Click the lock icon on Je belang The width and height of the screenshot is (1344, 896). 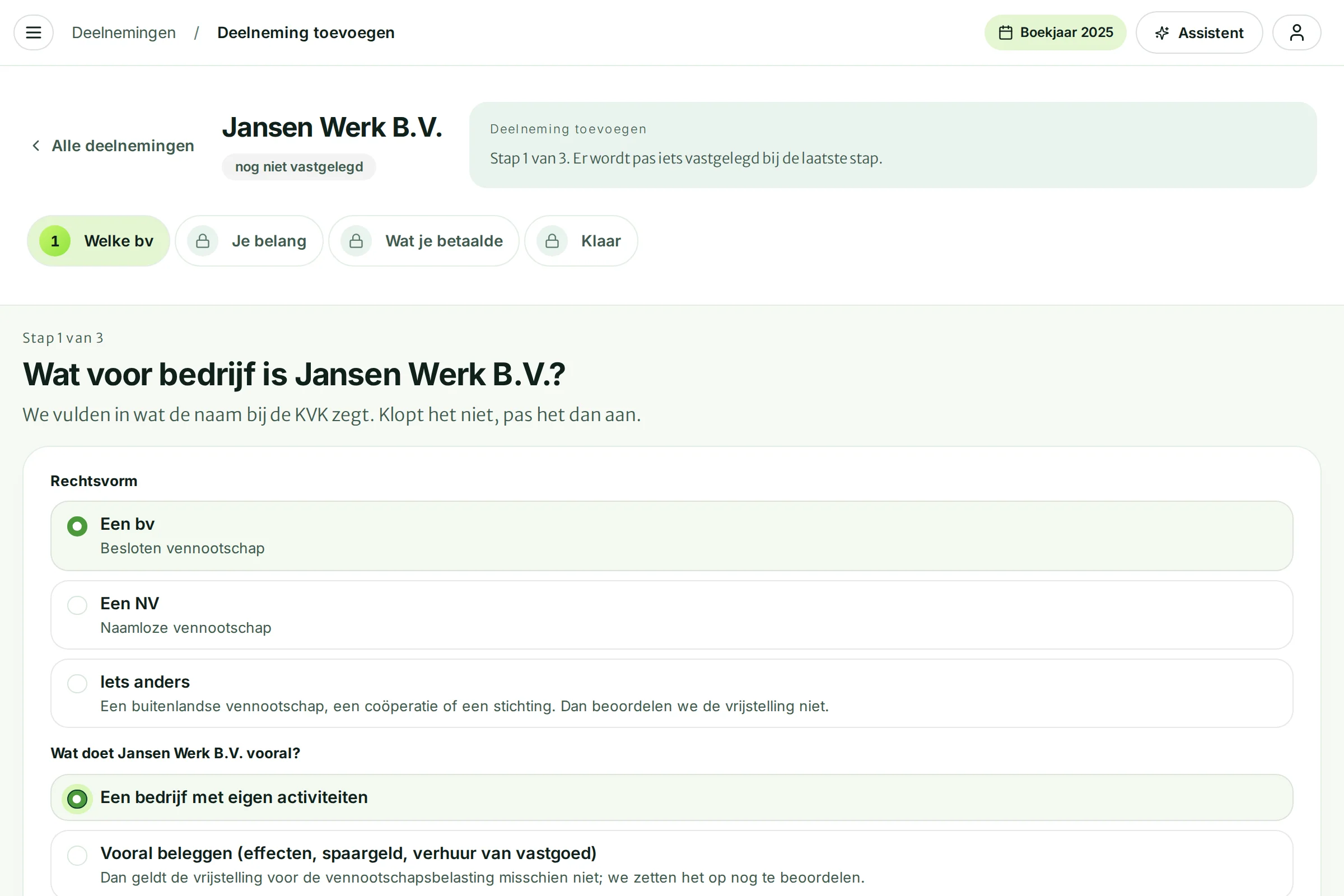203,241
